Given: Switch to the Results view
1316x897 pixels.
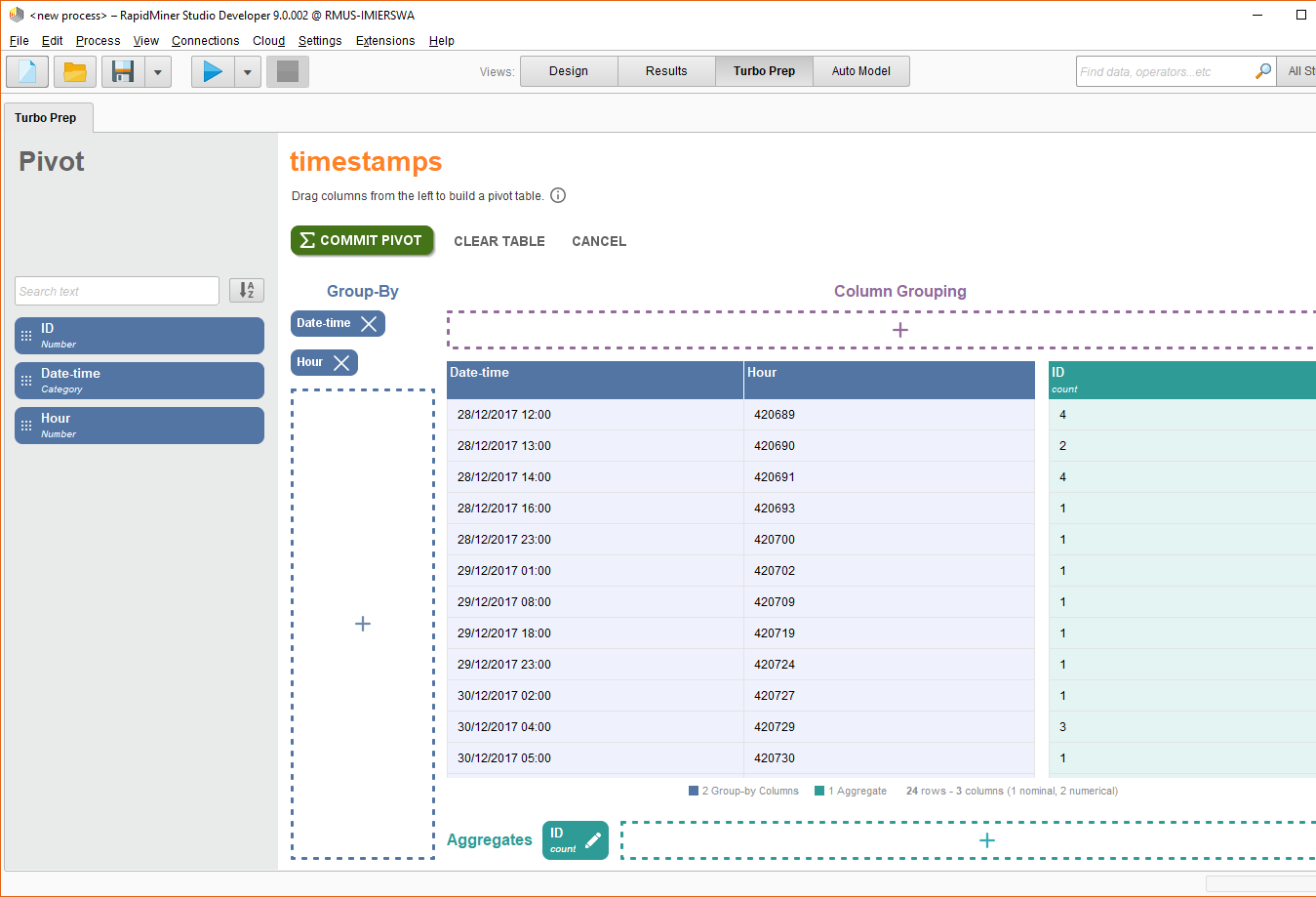Looking at the screenshot, I should pyautogui.click(x=666, y=71).
